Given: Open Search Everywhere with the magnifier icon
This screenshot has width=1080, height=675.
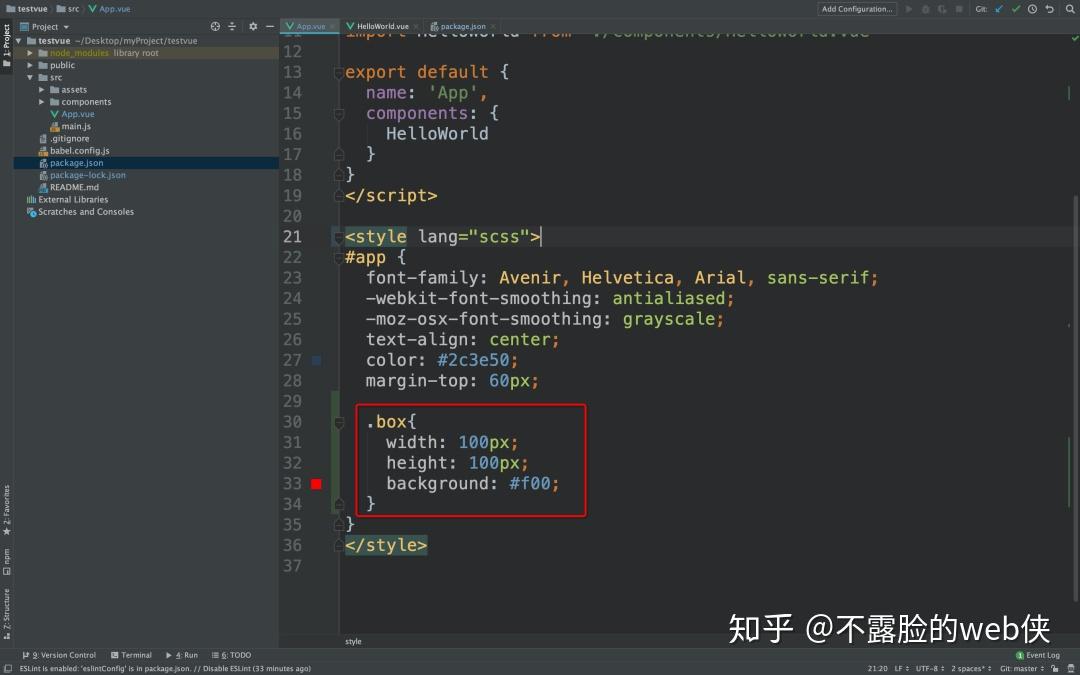Looking at the screenshot, I should (x=1070, y=9).
